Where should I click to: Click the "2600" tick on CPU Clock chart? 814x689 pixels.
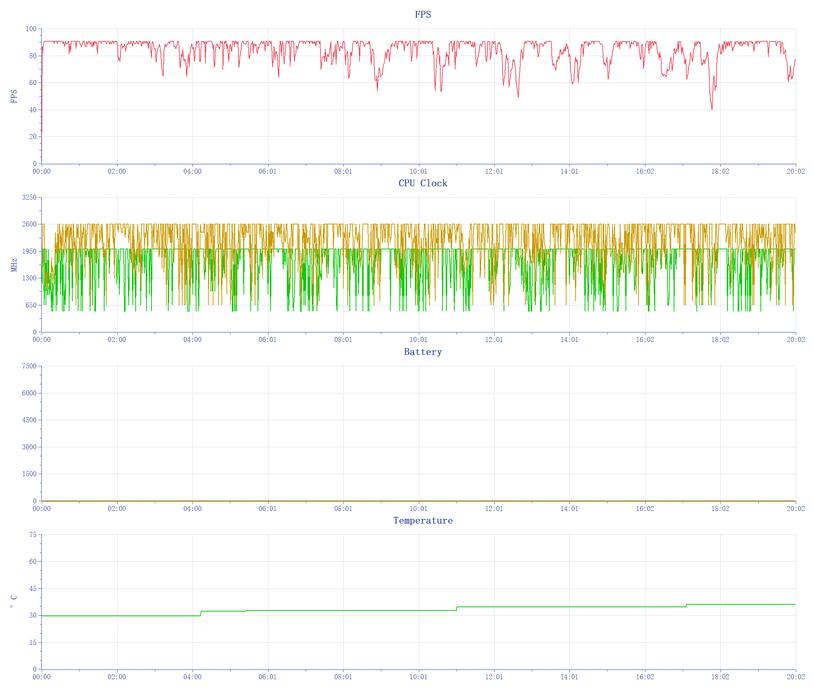point(30,224)
